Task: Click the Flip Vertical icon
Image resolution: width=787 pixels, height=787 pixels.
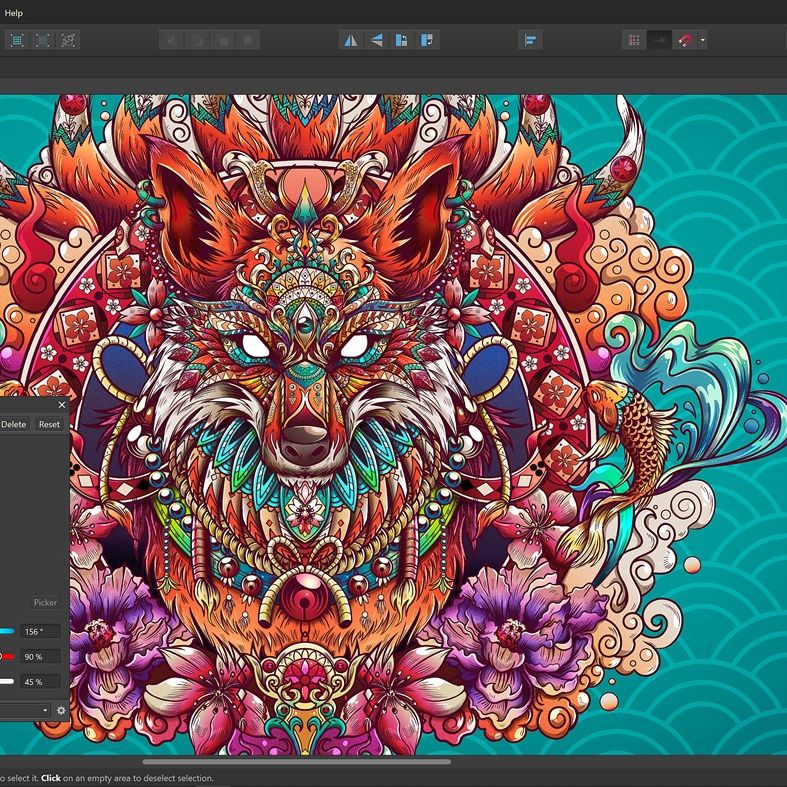Action: 376,40
